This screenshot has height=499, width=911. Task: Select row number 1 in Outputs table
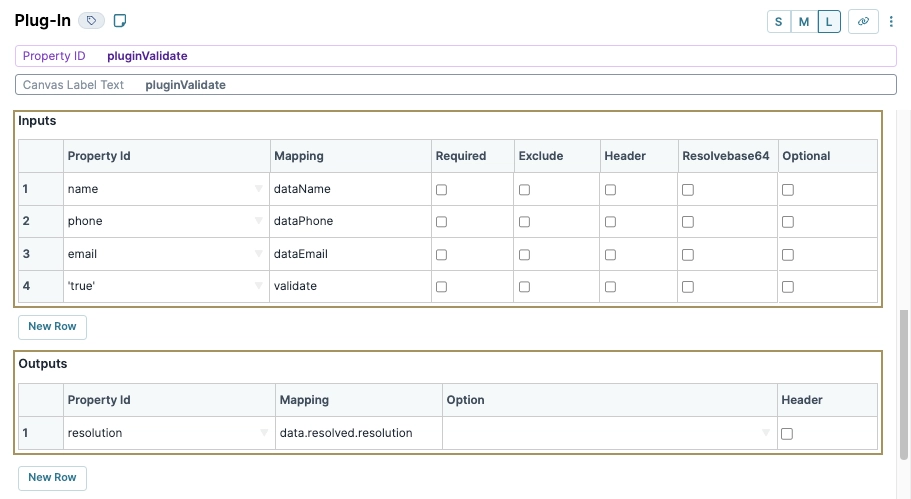(41, 433)
